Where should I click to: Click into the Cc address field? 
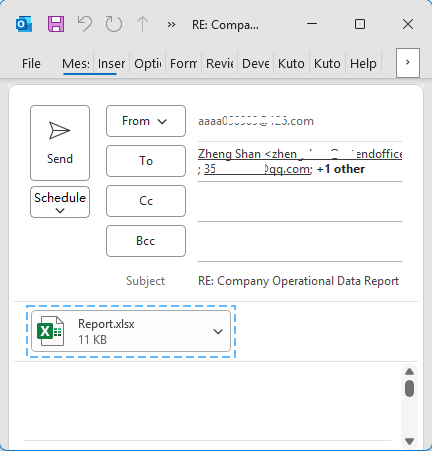(x=300, y=202)
